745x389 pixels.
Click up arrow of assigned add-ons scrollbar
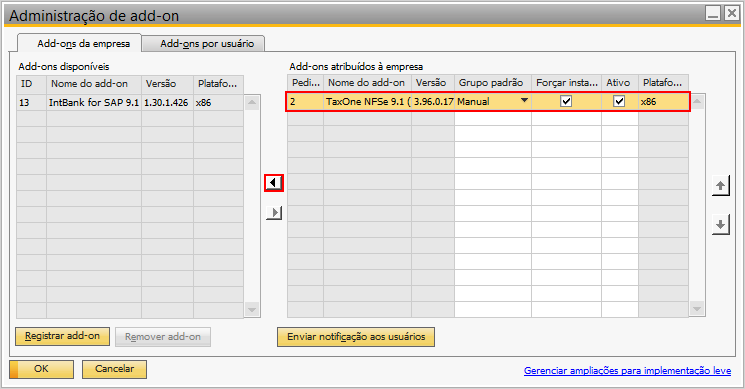click(697, 101)
